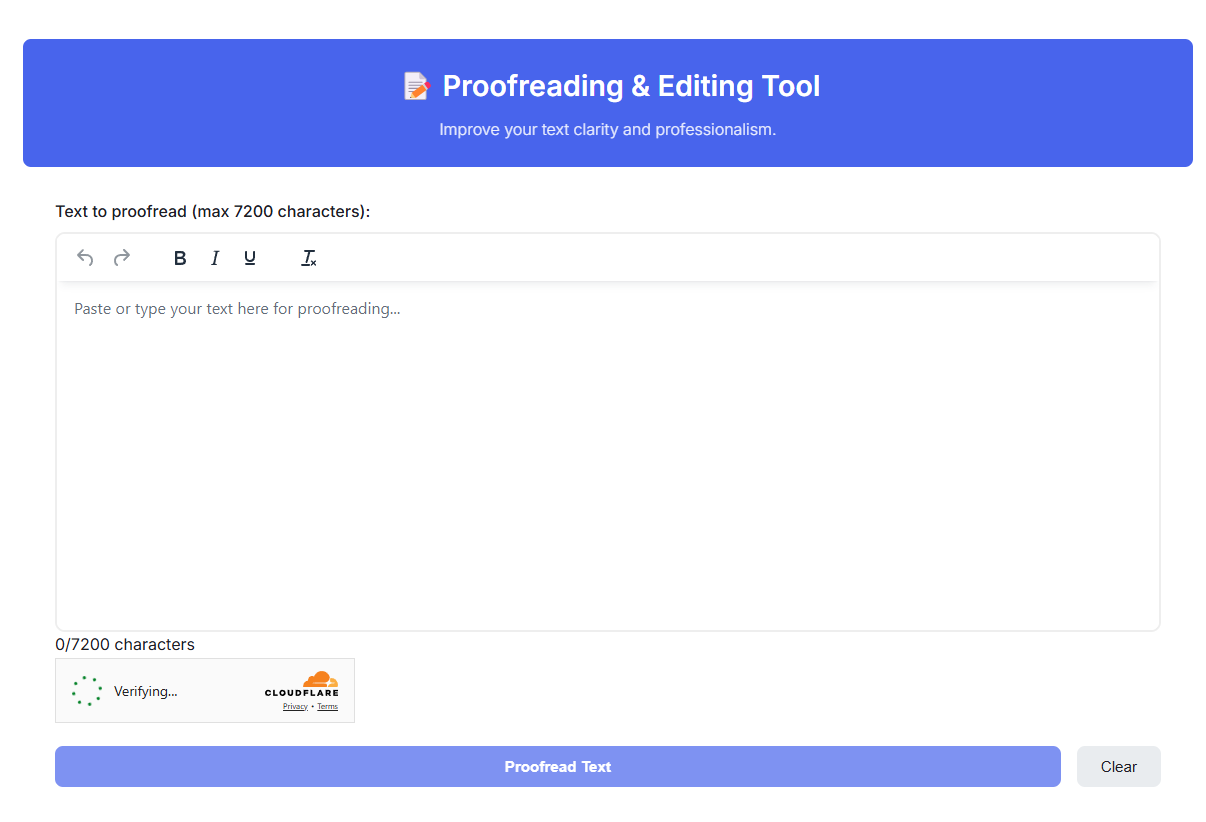1206x822 pixels.
Task: Clear text formatting with Tx icon
Action: tap(309, 258)
